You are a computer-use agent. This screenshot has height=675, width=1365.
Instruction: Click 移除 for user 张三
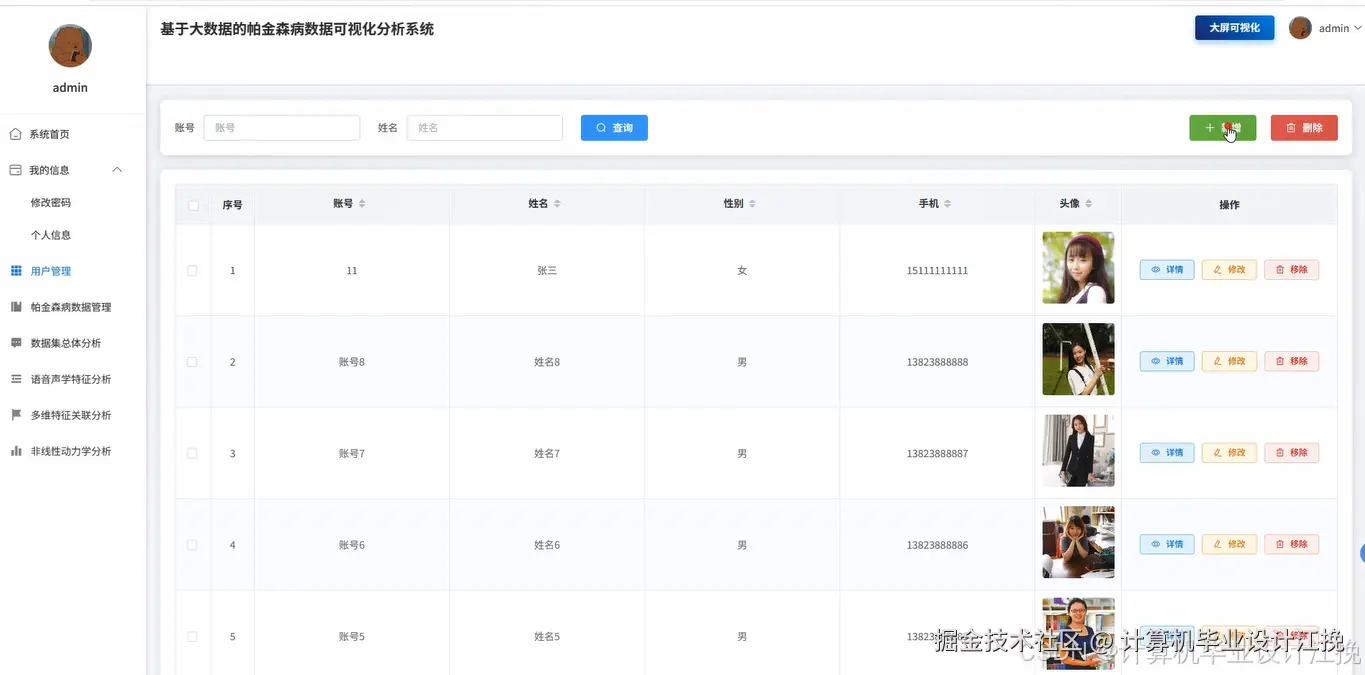click(1292, 270)
